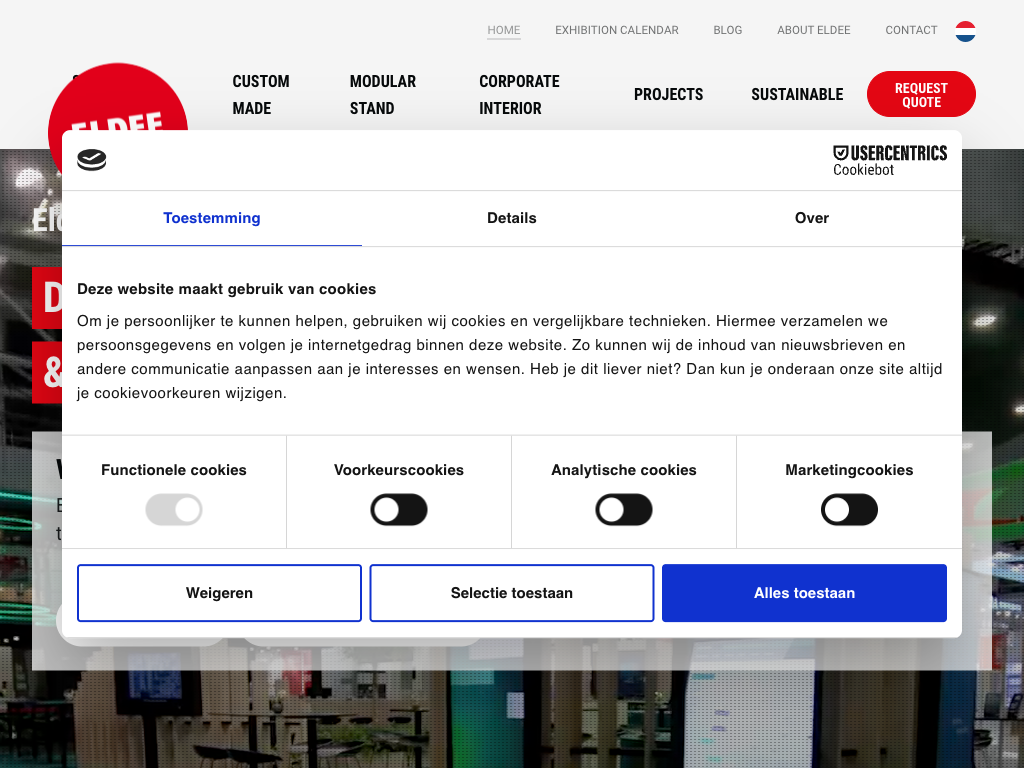Go to Corporate Interior menu
The height and width of the screenshot is (768, 1024).
pyautogui.click(x=519, y=95)
